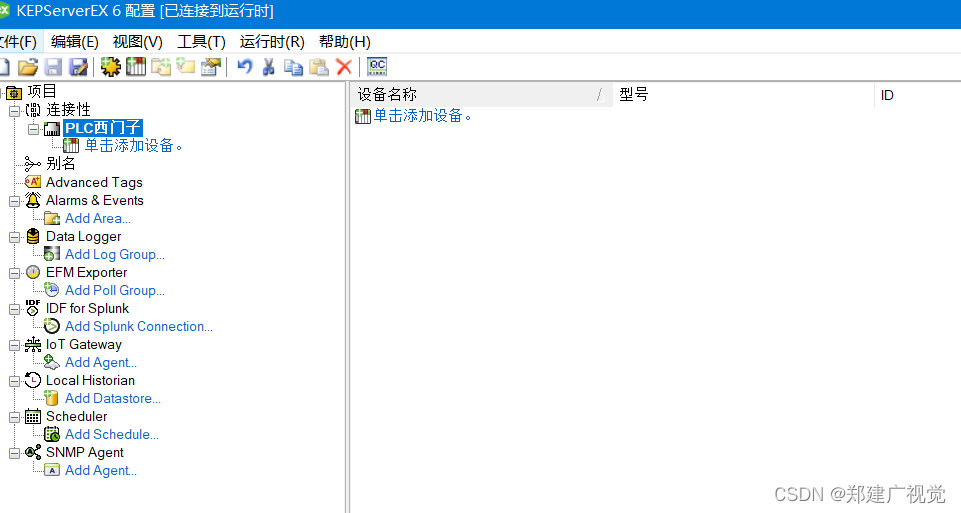Click the New Project toolbar icon
The width and height of the screenshot is (961, 513).
coord(4,67)
